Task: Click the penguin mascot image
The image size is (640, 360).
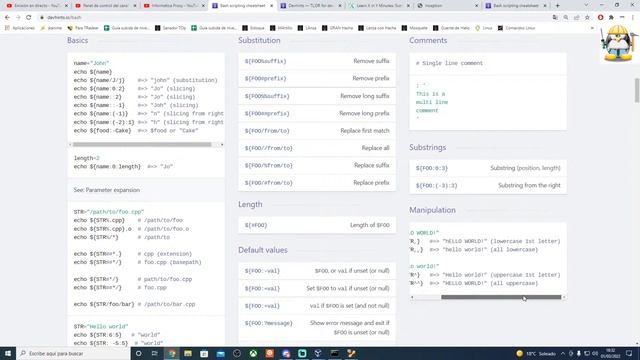Action: (x=619, y=44)
